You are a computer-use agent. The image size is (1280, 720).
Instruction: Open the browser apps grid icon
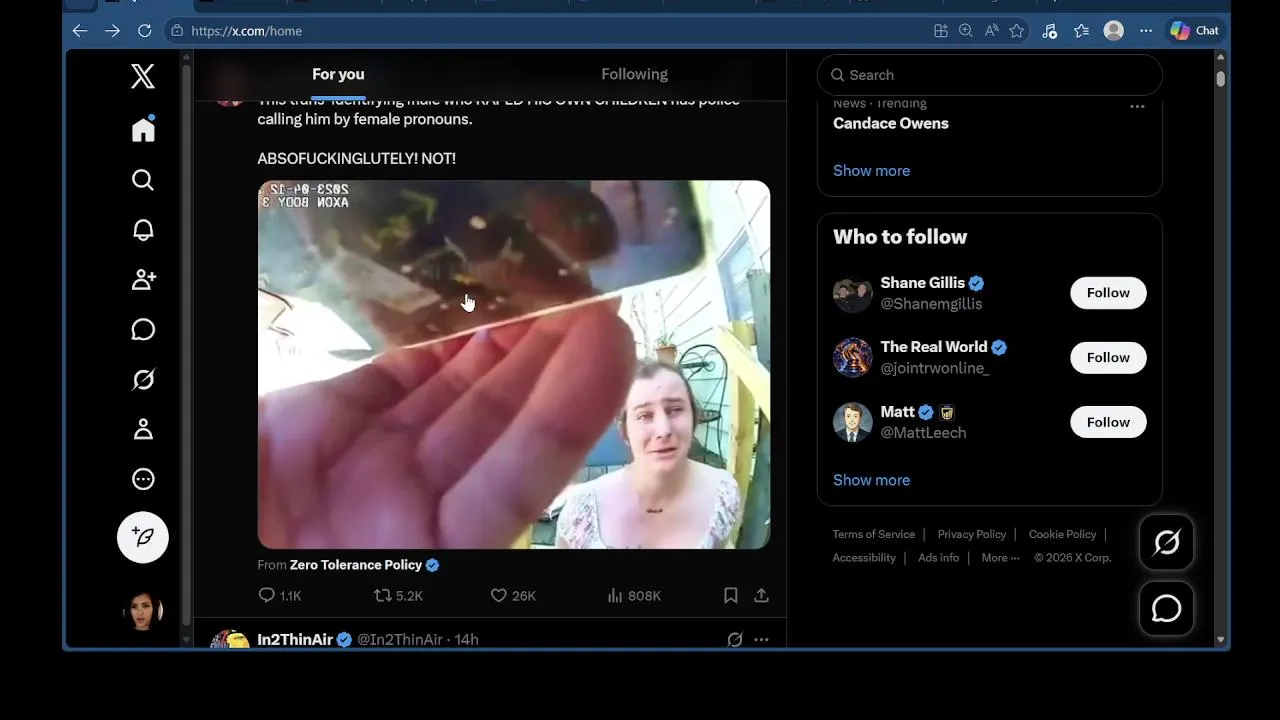[941, 31]
